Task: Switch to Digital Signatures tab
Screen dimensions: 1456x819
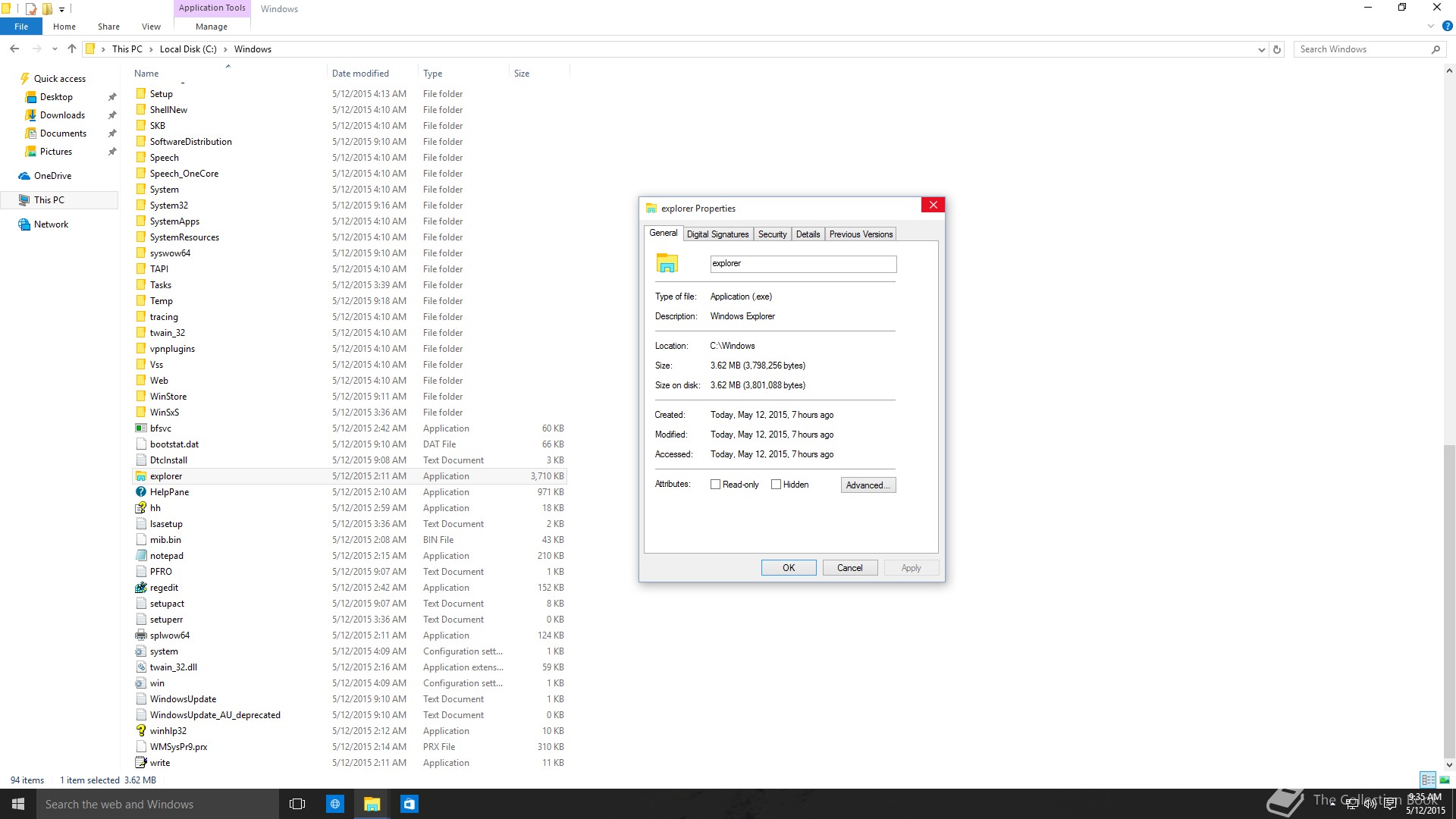Action: point(717,234)
